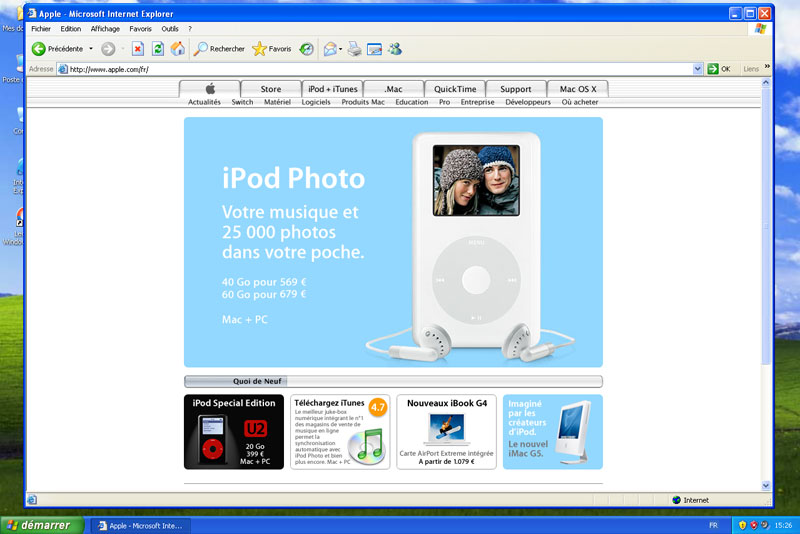Image resolution: width=800 pixels, height=534 pixels.
Task: Open the iPod + iTunes tab
Action: (332, 89)
